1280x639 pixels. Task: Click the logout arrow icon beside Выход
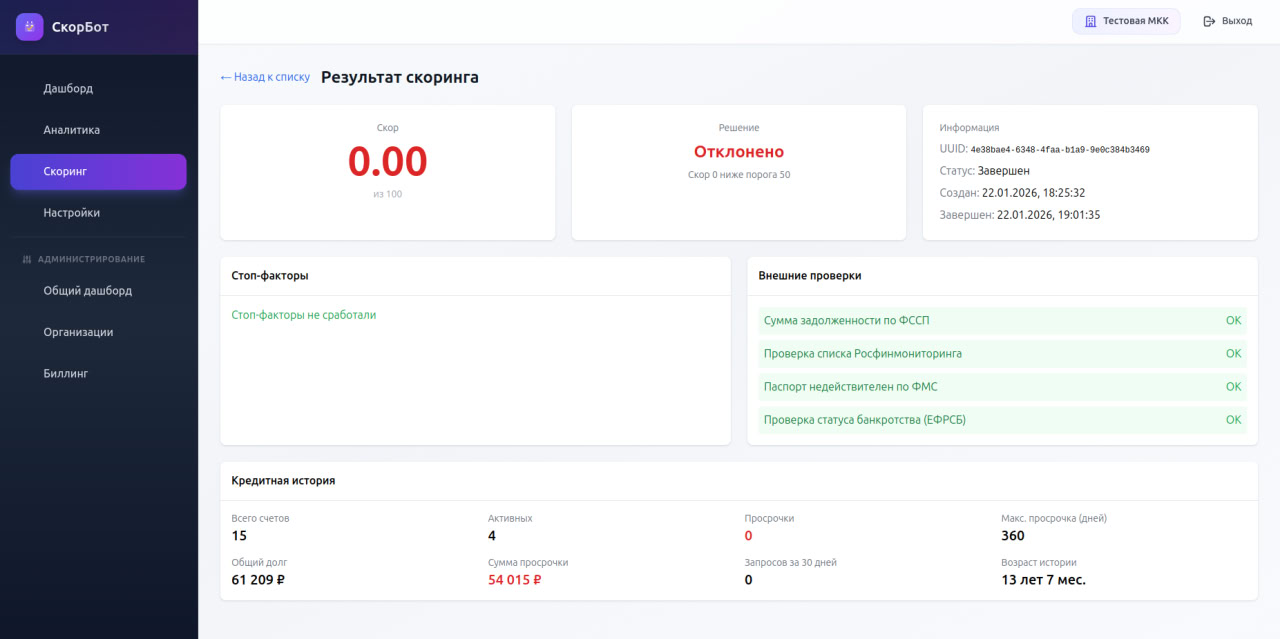(x=1206, y=20)
